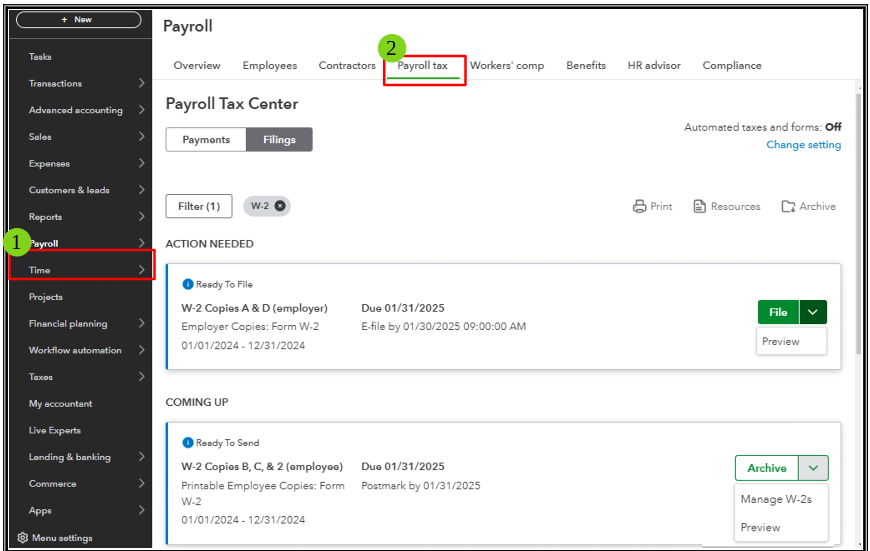Remove the W-2 filter chip

tap(280, 206)
